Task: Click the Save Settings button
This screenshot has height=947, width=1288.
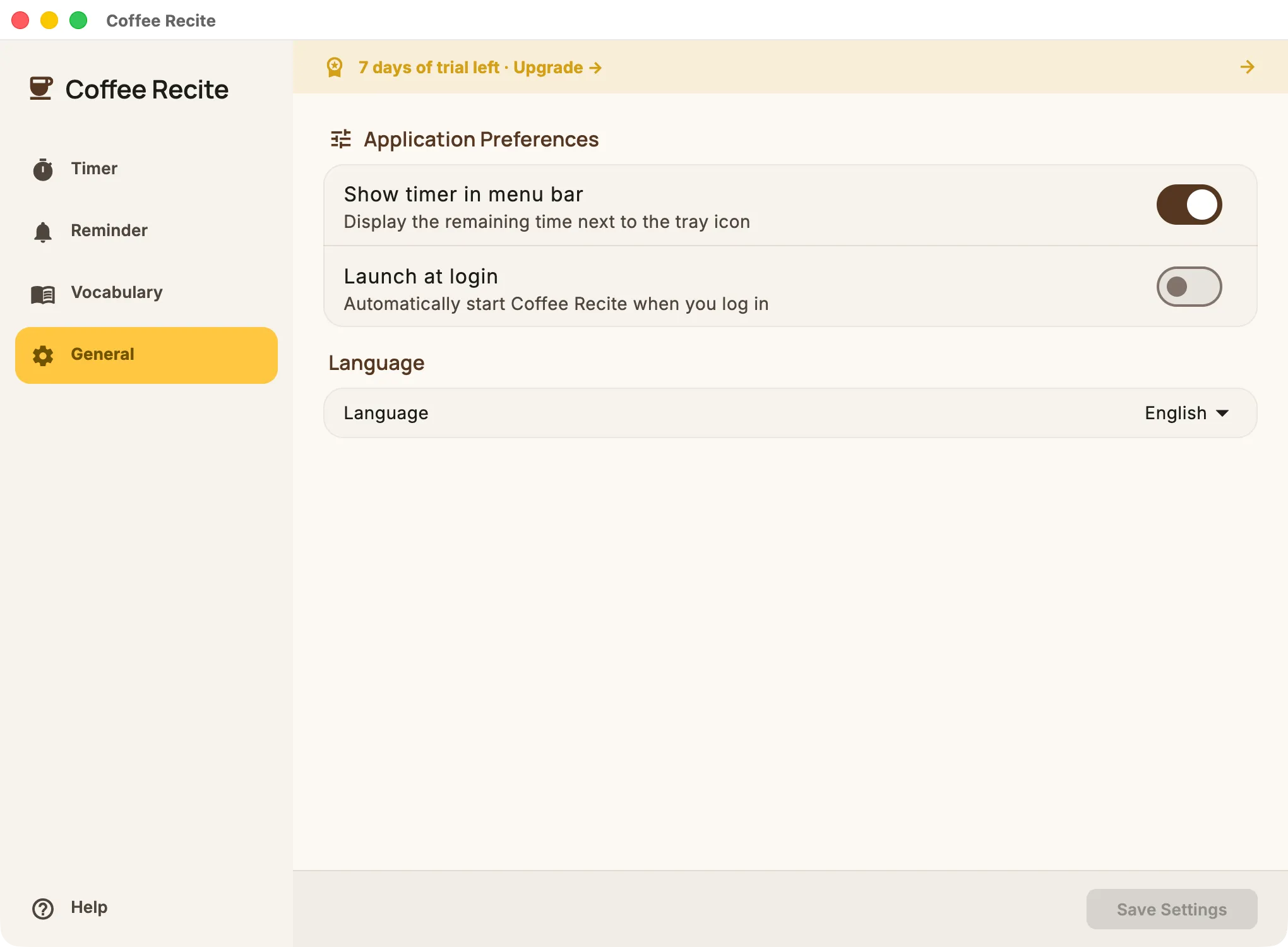Action: [x=1172, y=909]
